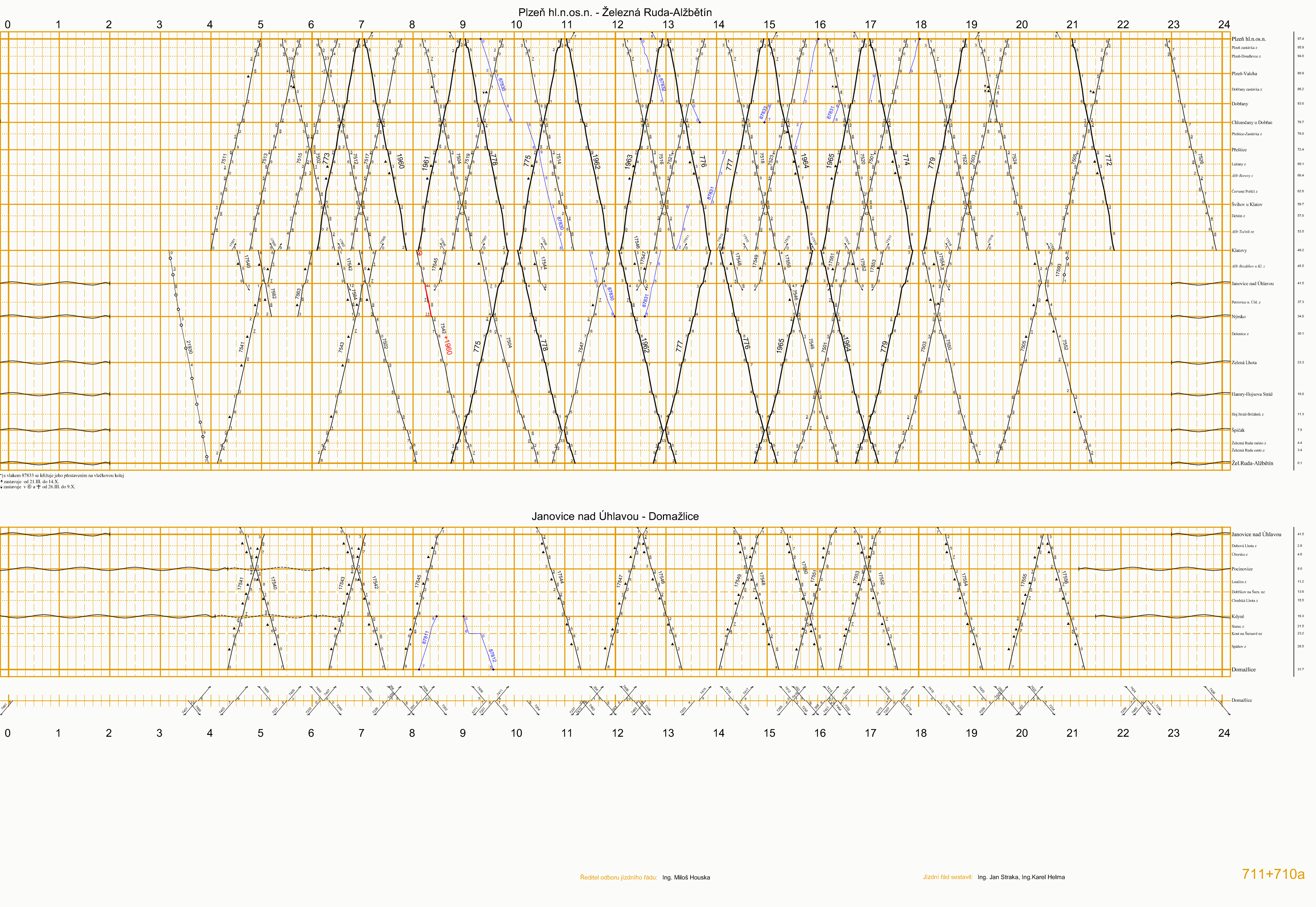
Task: Select the blue train label 87812
Action: pyautogui.click(x=493, y=656)
